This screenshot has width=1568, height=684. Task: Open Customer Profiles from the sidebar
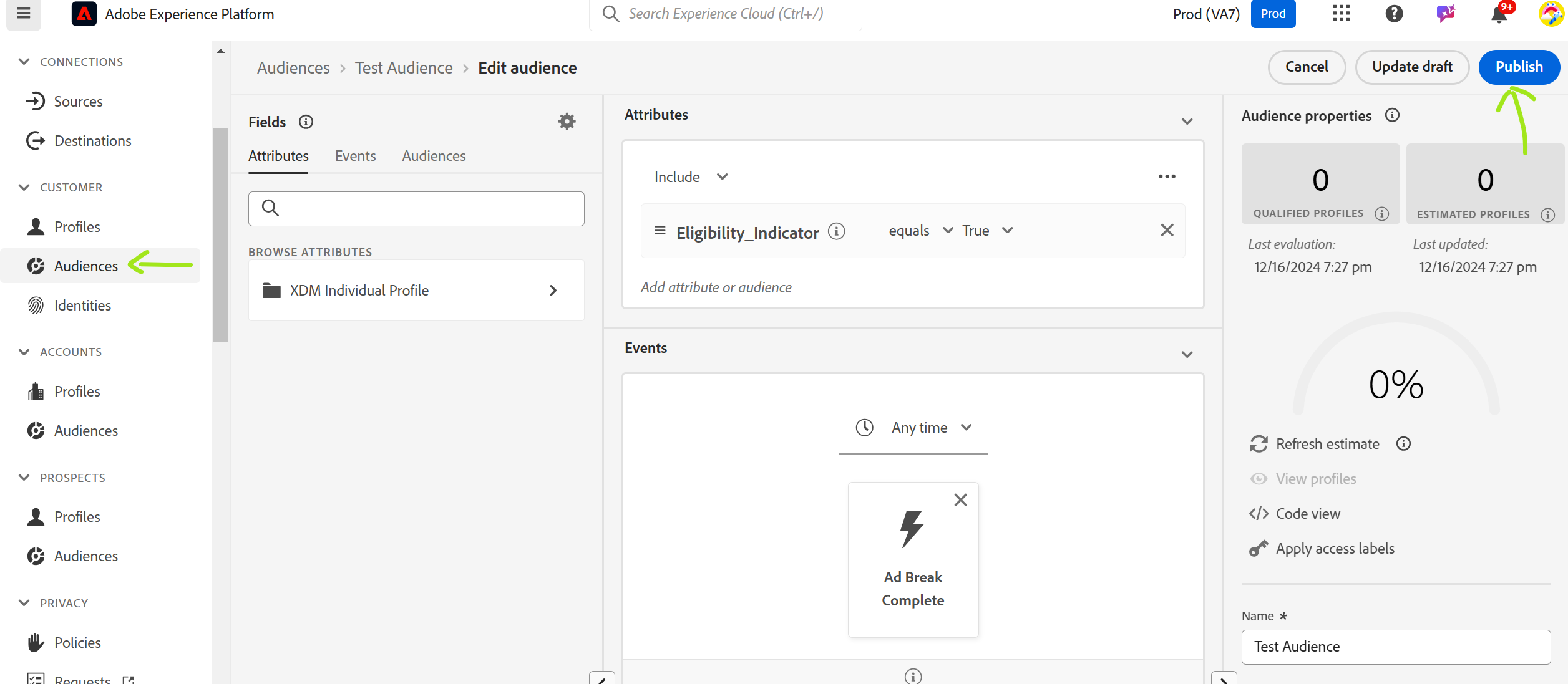pyautogui.click(x=77, y=226)
